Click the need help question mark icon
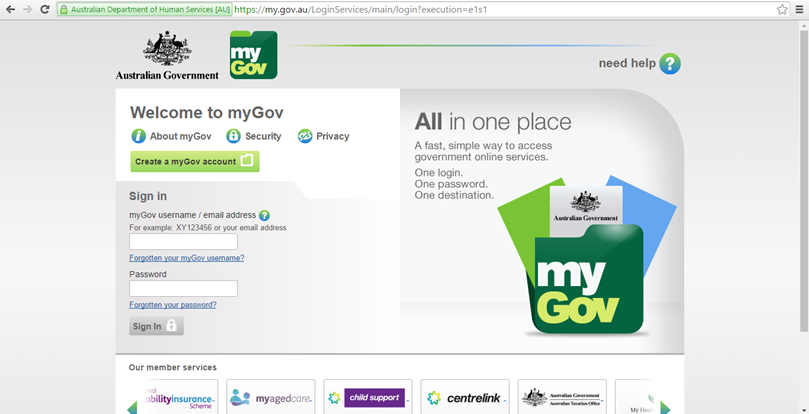The width and height of the screenshot is (809, 414). (x=670, y=63)
